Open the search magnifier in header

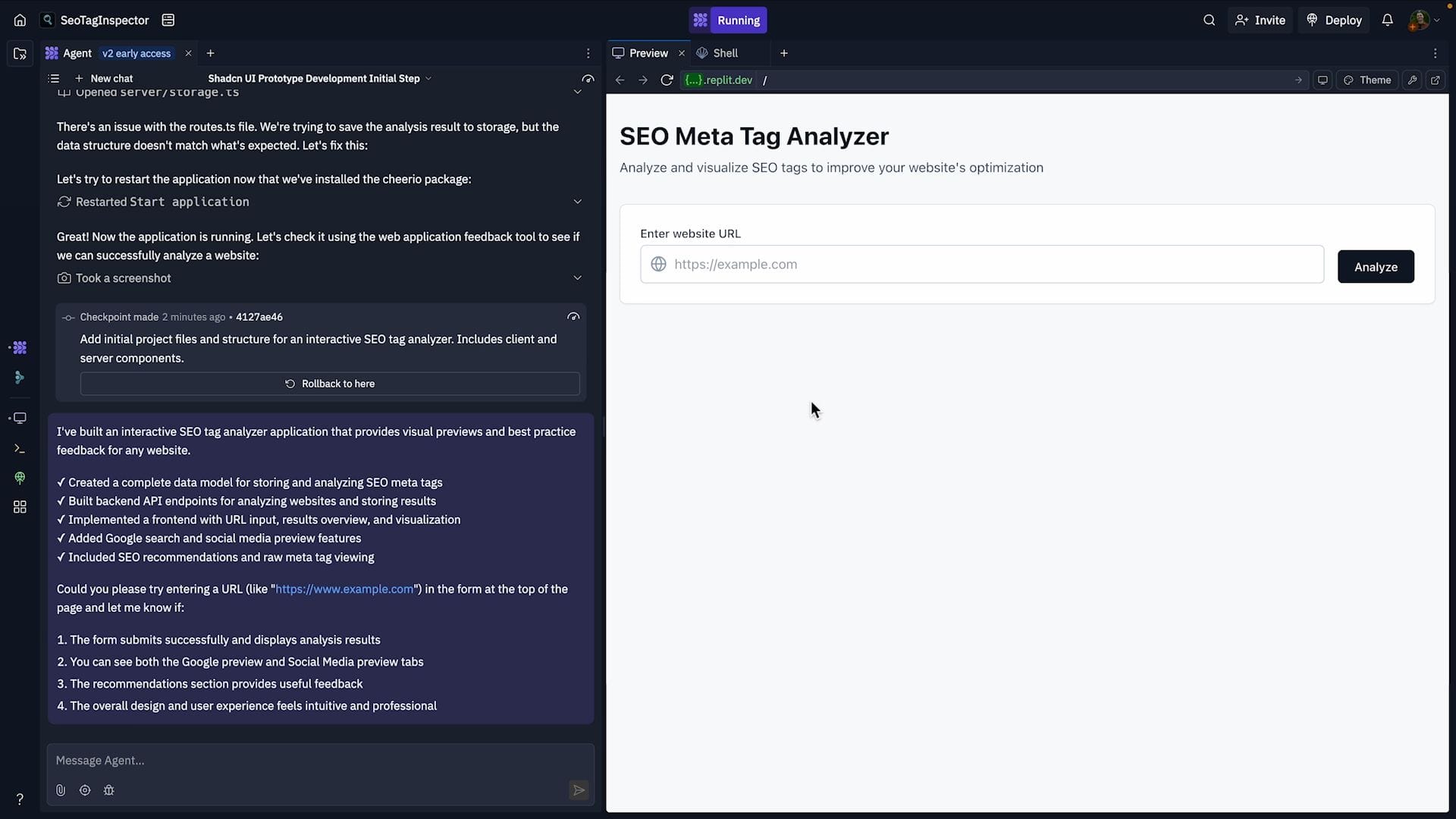[1209, 20]
